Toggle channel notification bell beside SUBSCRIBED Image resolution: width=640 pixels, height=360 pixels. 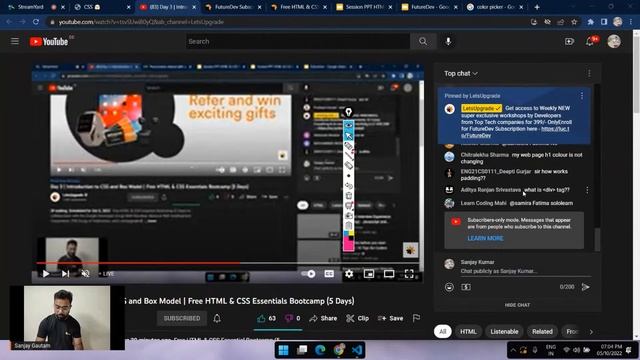tap(217, 318)
